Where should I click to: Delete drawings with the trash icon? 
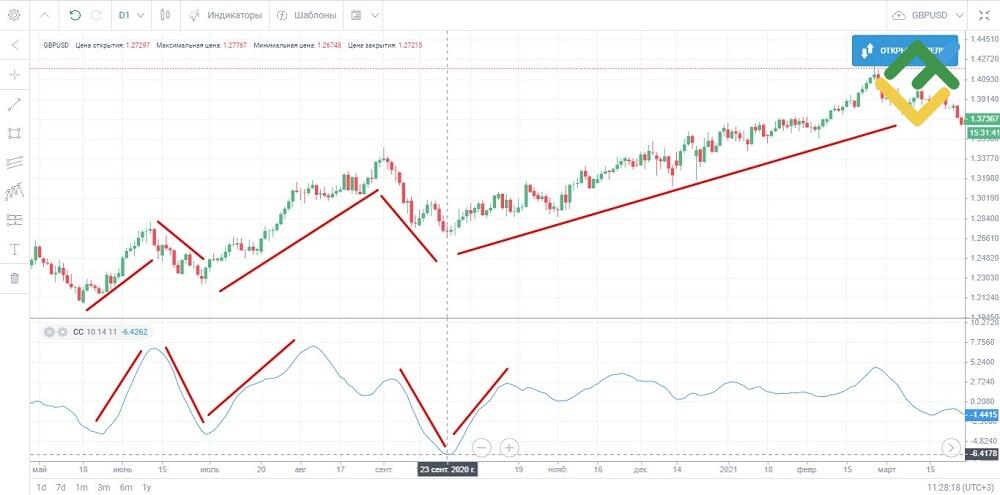(15, 278)
